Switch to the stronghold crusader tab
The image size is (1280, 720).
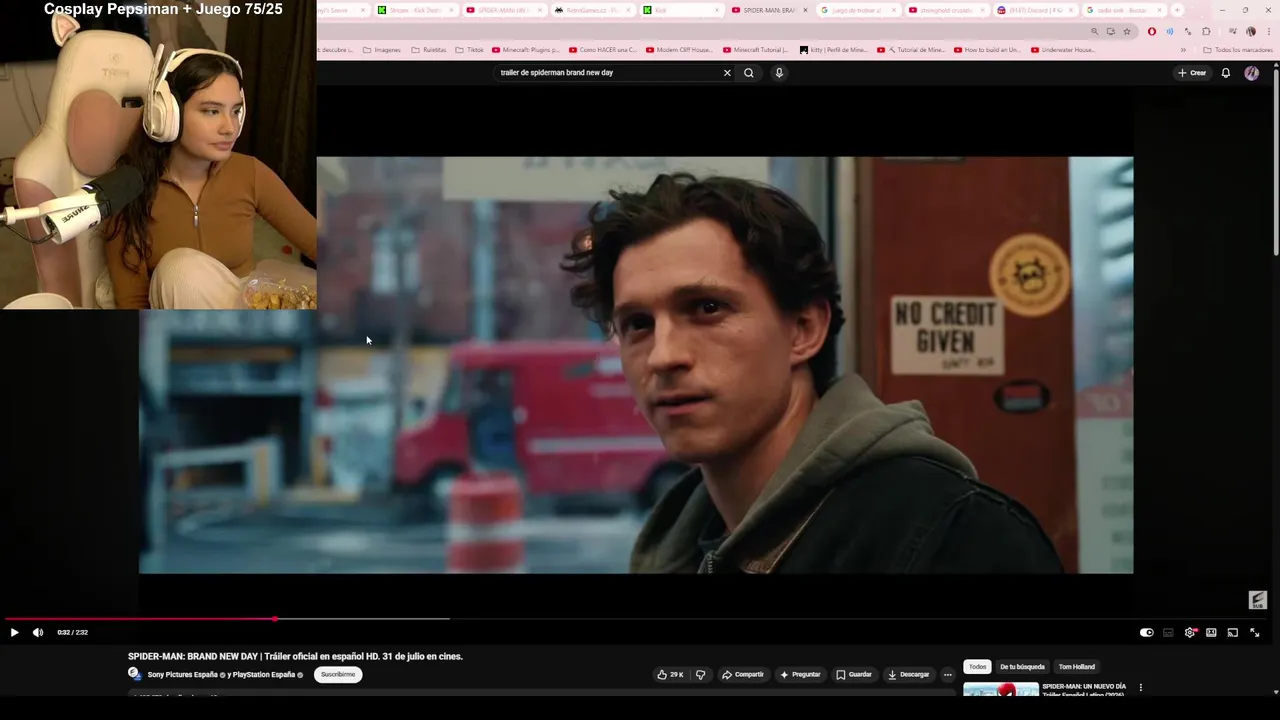click(945, 10)
